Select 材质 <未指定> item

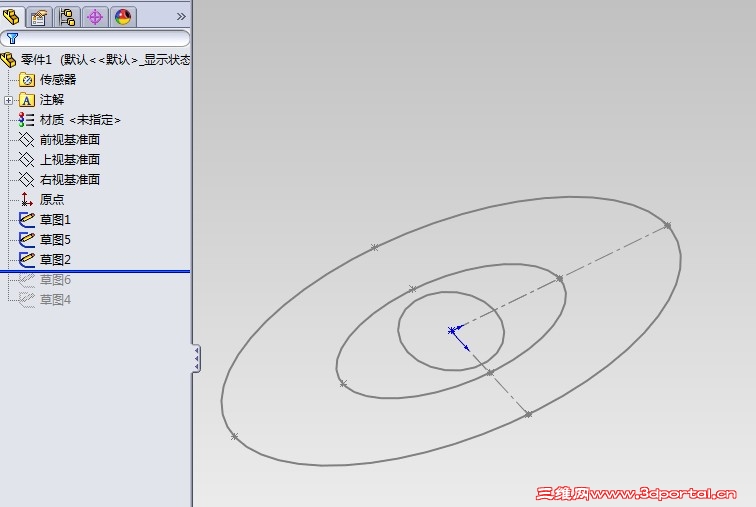pos(80,120)
